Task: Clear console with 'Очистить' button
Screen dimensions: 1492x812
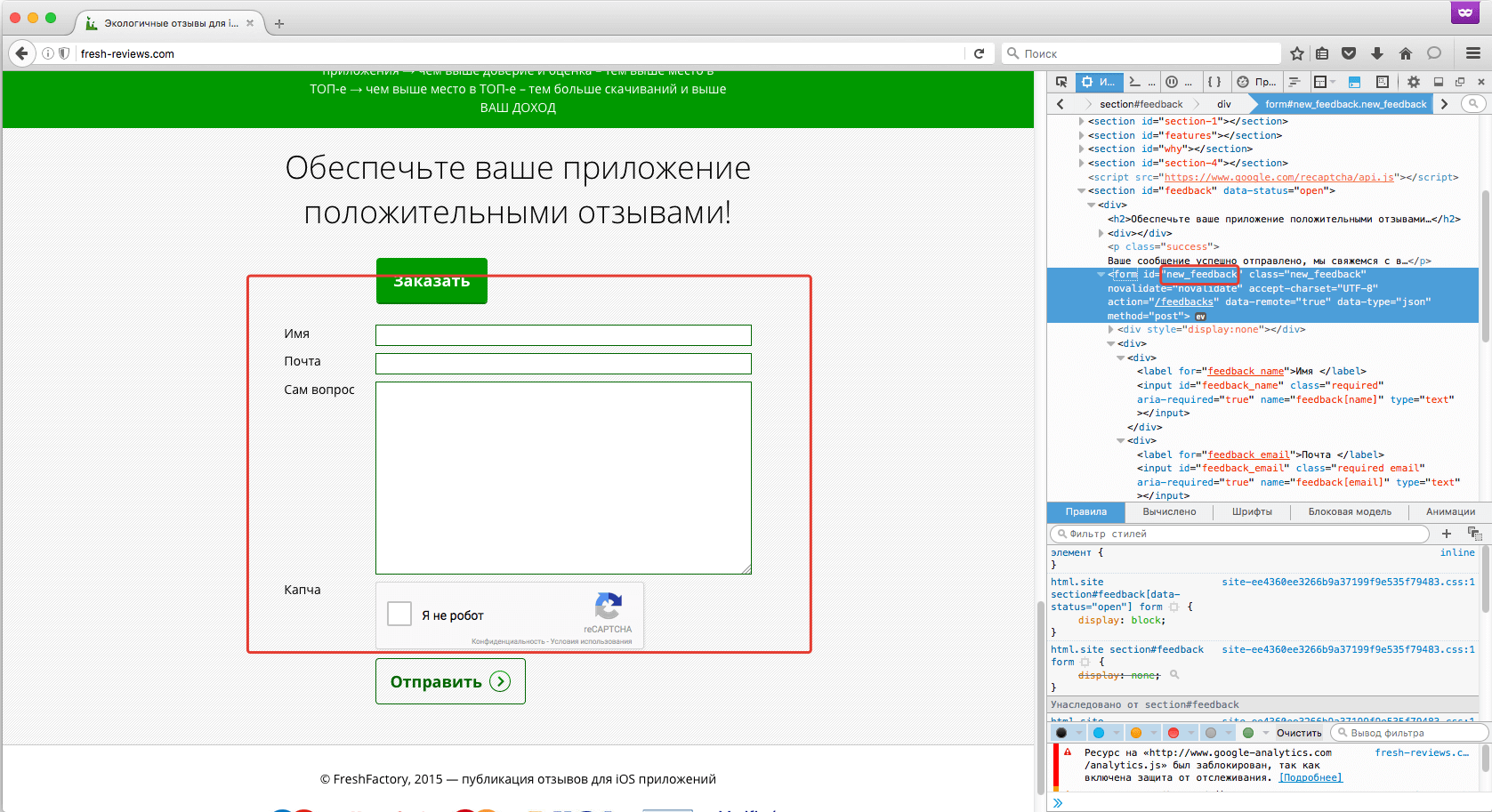Action: 1299,733
